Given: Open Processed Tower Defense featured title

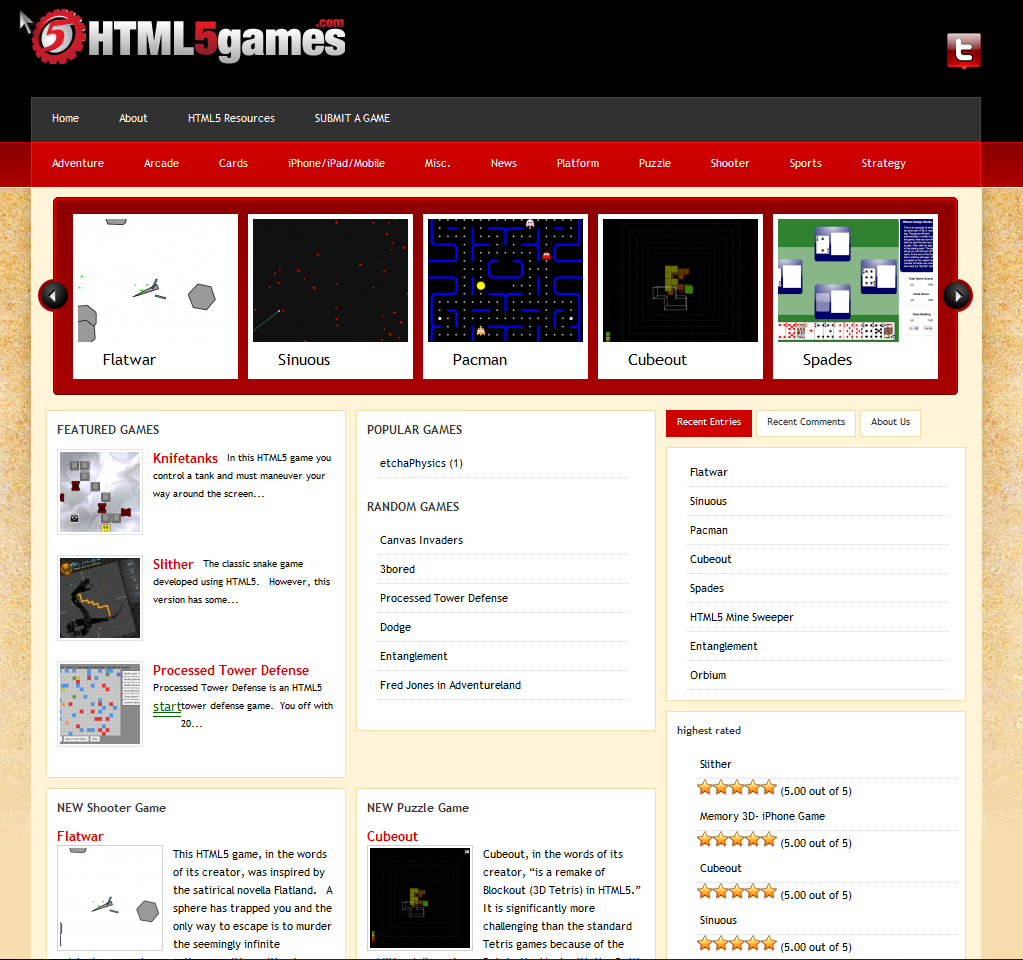Looking at the screenshot, I should (231, 670).
